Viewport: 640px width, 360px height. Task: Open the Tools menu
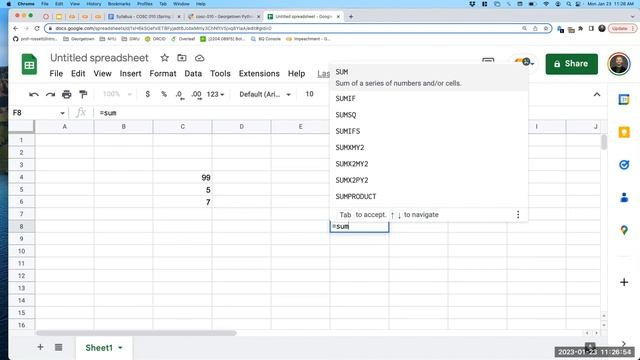[220, 74]
